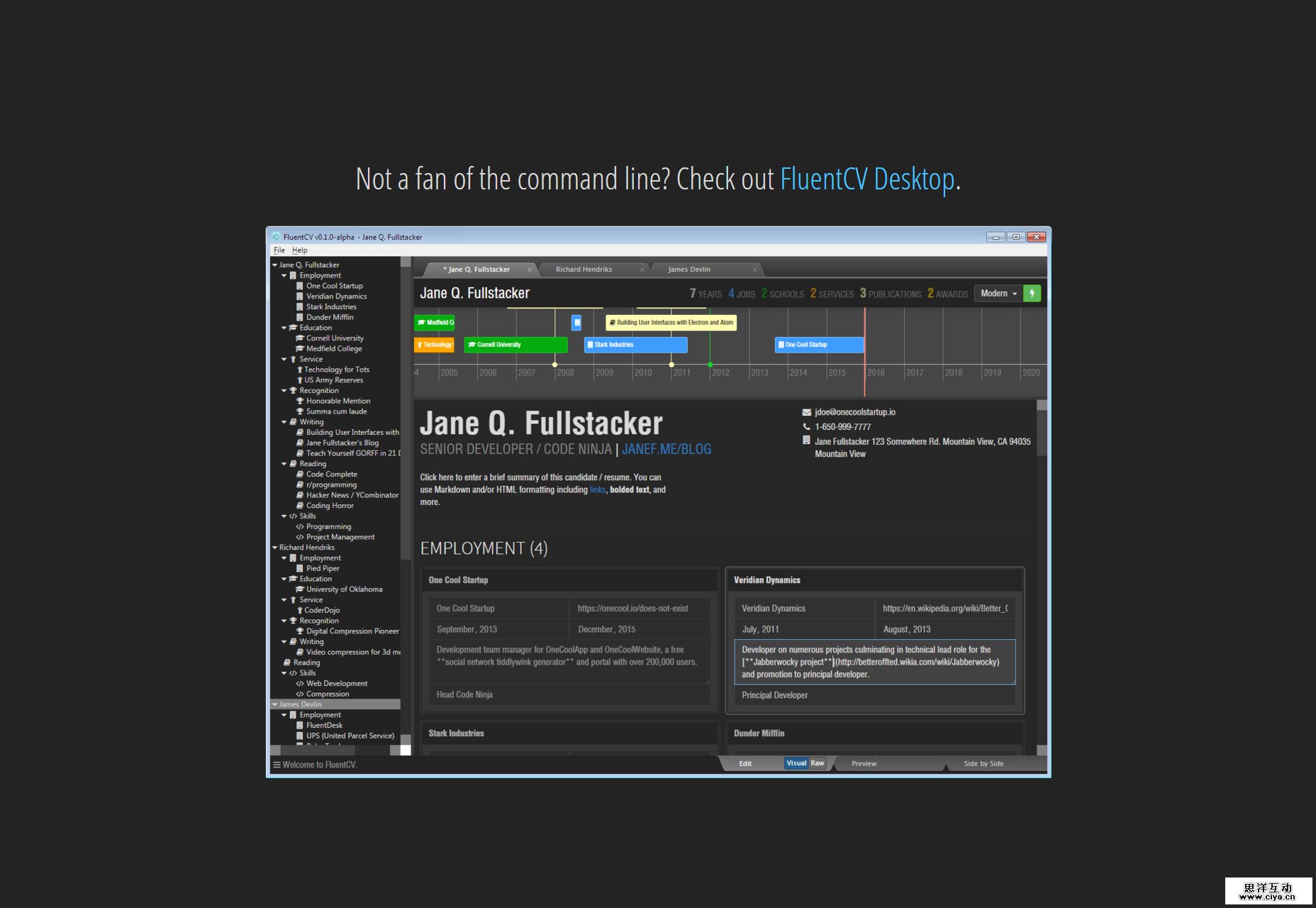Click graduation cap icon beside Cornell University
This screenshot has width=1316, height=908.
pos(300,338)
